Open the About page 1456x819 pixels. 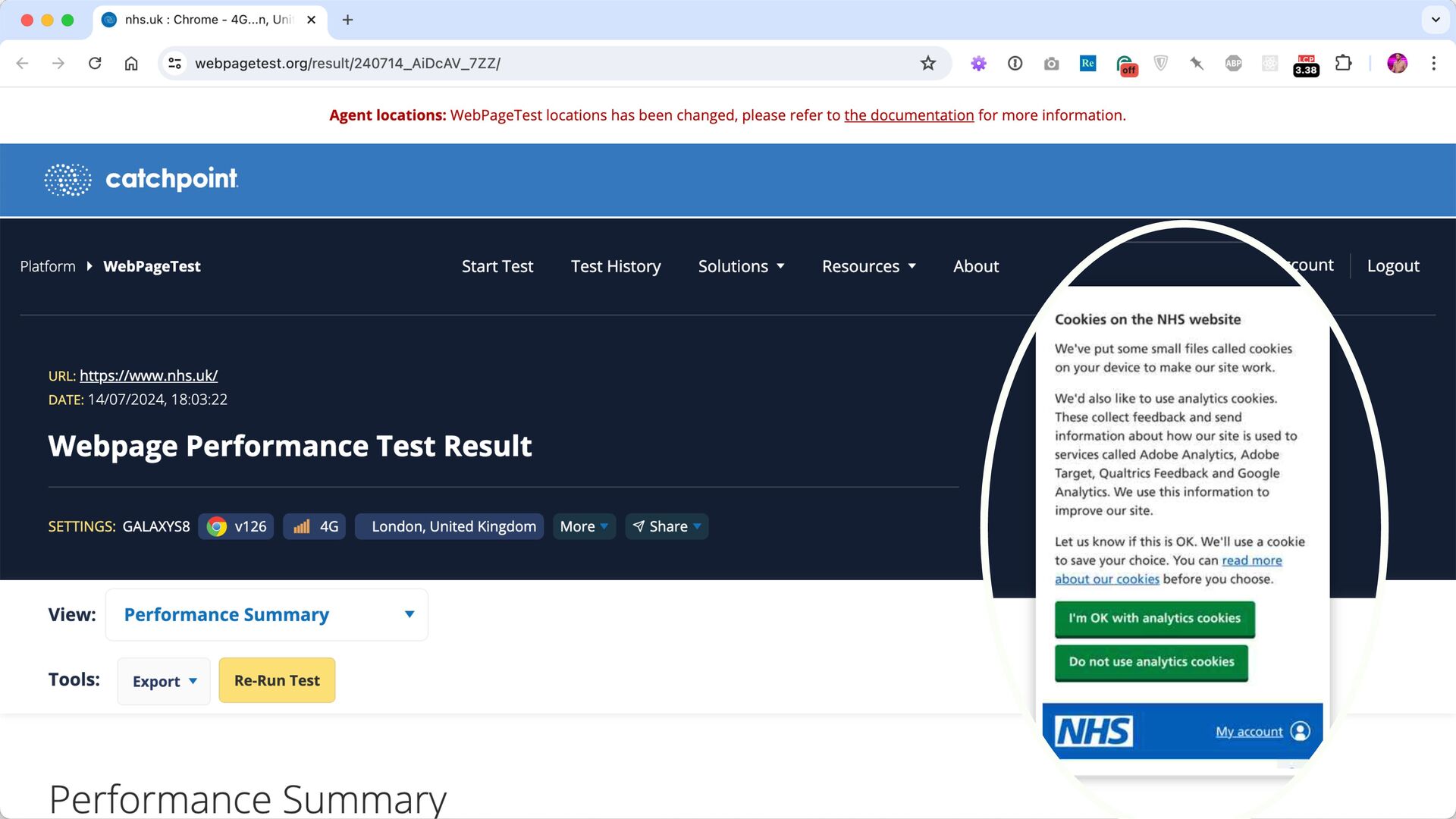coord(976,266)
